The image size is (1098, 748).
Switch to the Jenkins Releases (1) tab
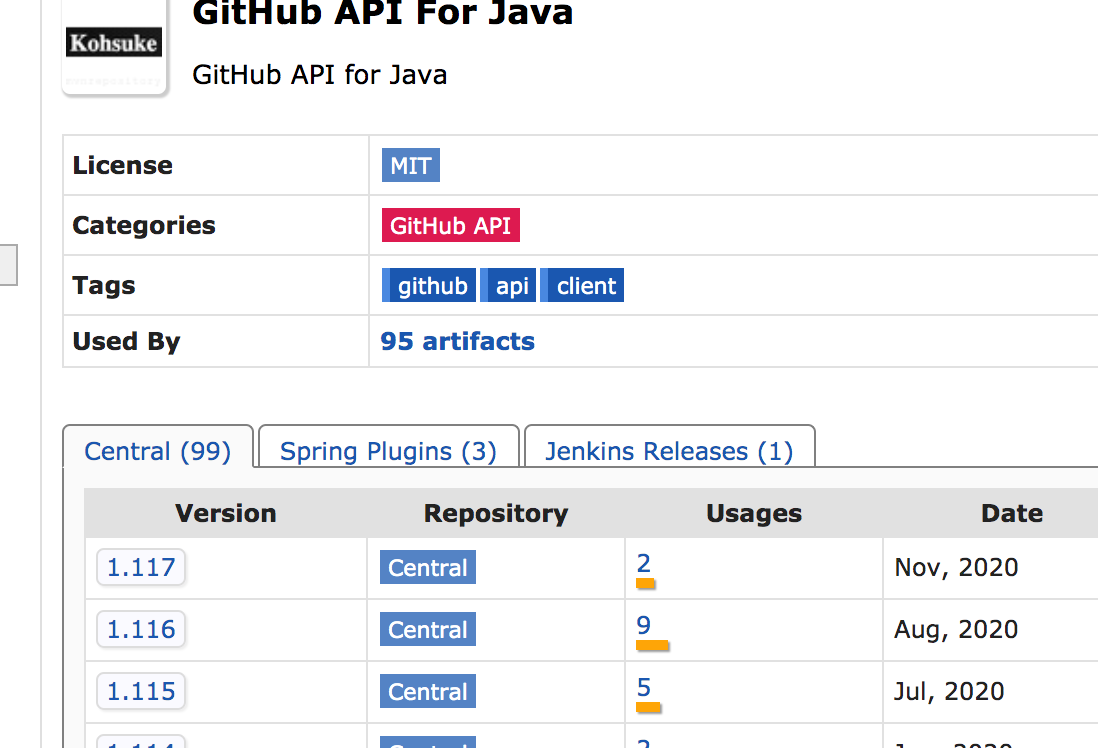[x=669, y=451]
